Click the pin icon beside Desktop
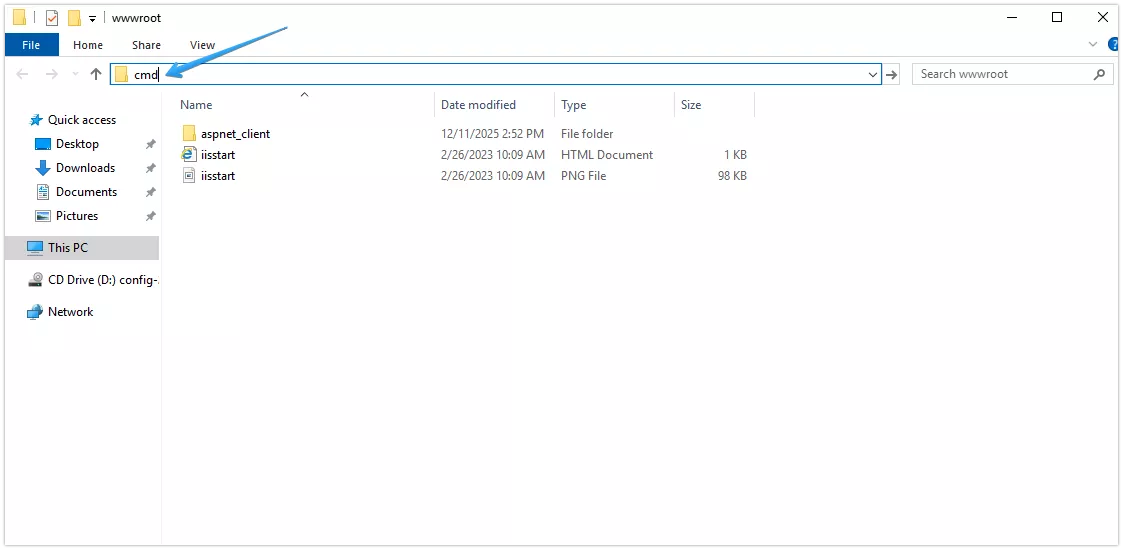This screenshot has width=1123, height=550. [150, 144]
